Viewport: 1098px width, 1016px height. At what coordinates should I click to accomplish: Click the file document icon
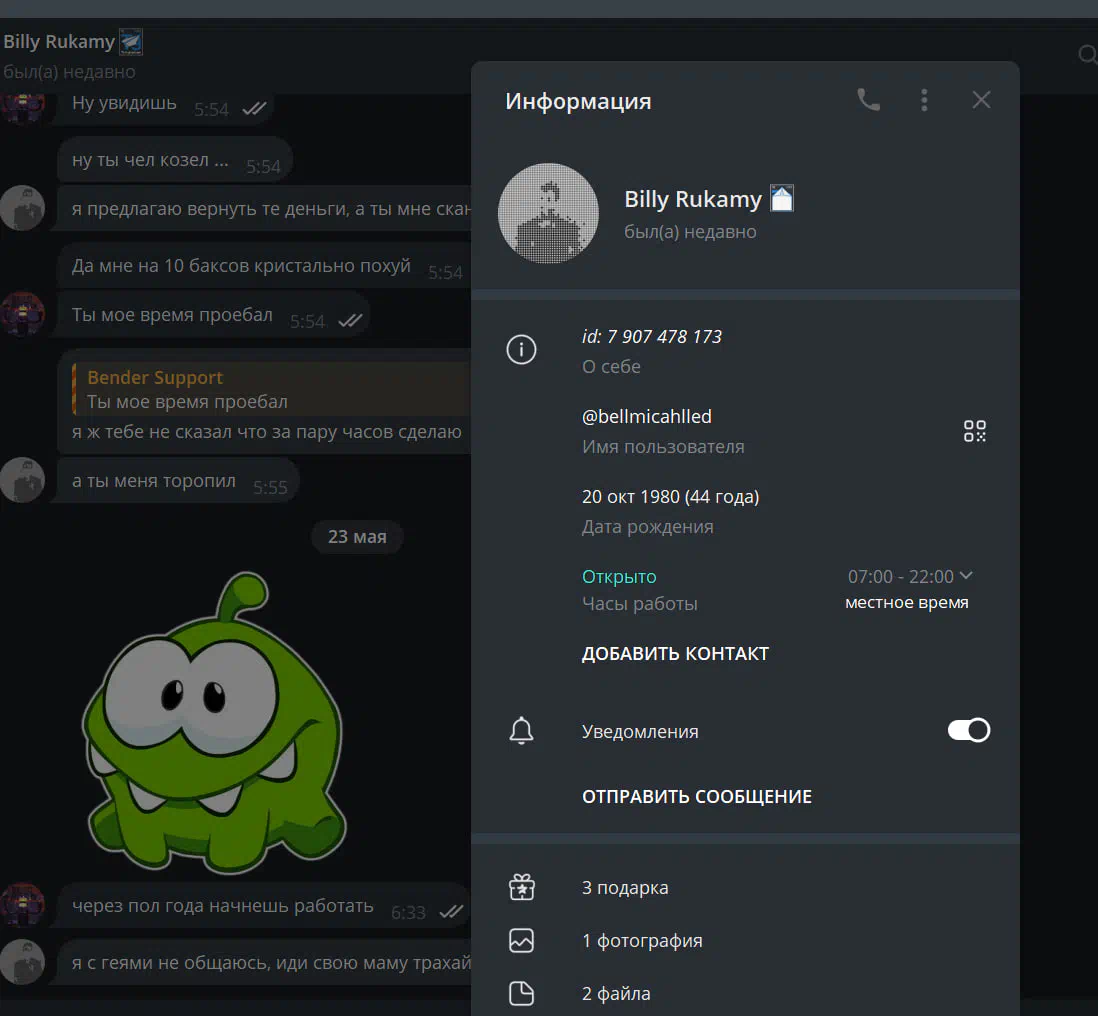point(521,994)
